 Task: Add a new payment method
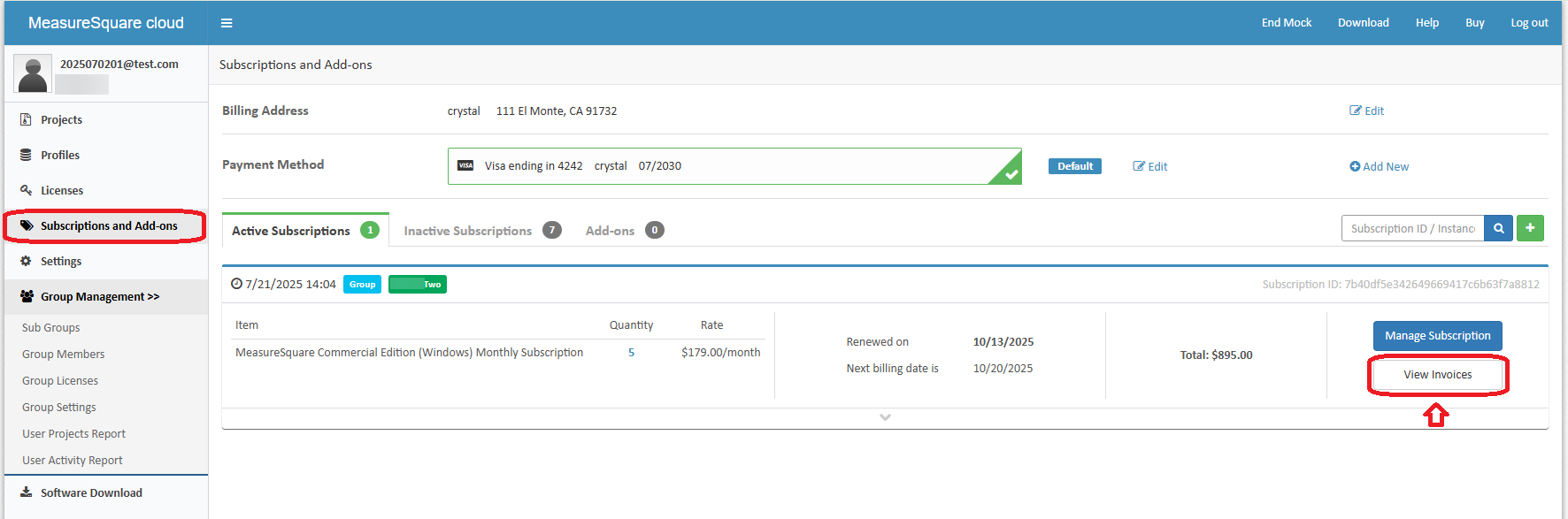click(x=1379, y=166)
